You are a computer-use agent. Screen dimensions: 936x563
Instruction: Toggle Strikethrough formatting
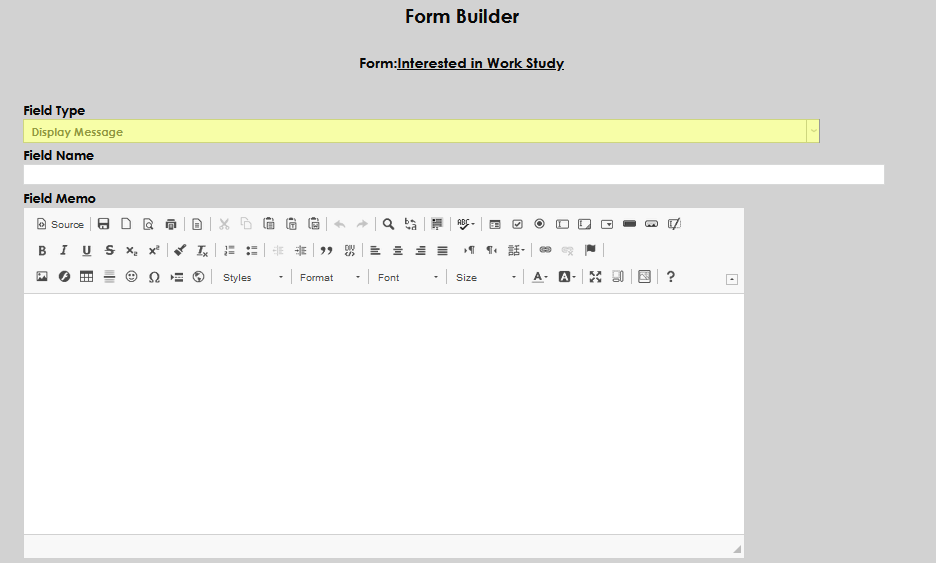(x=109, y=250)
